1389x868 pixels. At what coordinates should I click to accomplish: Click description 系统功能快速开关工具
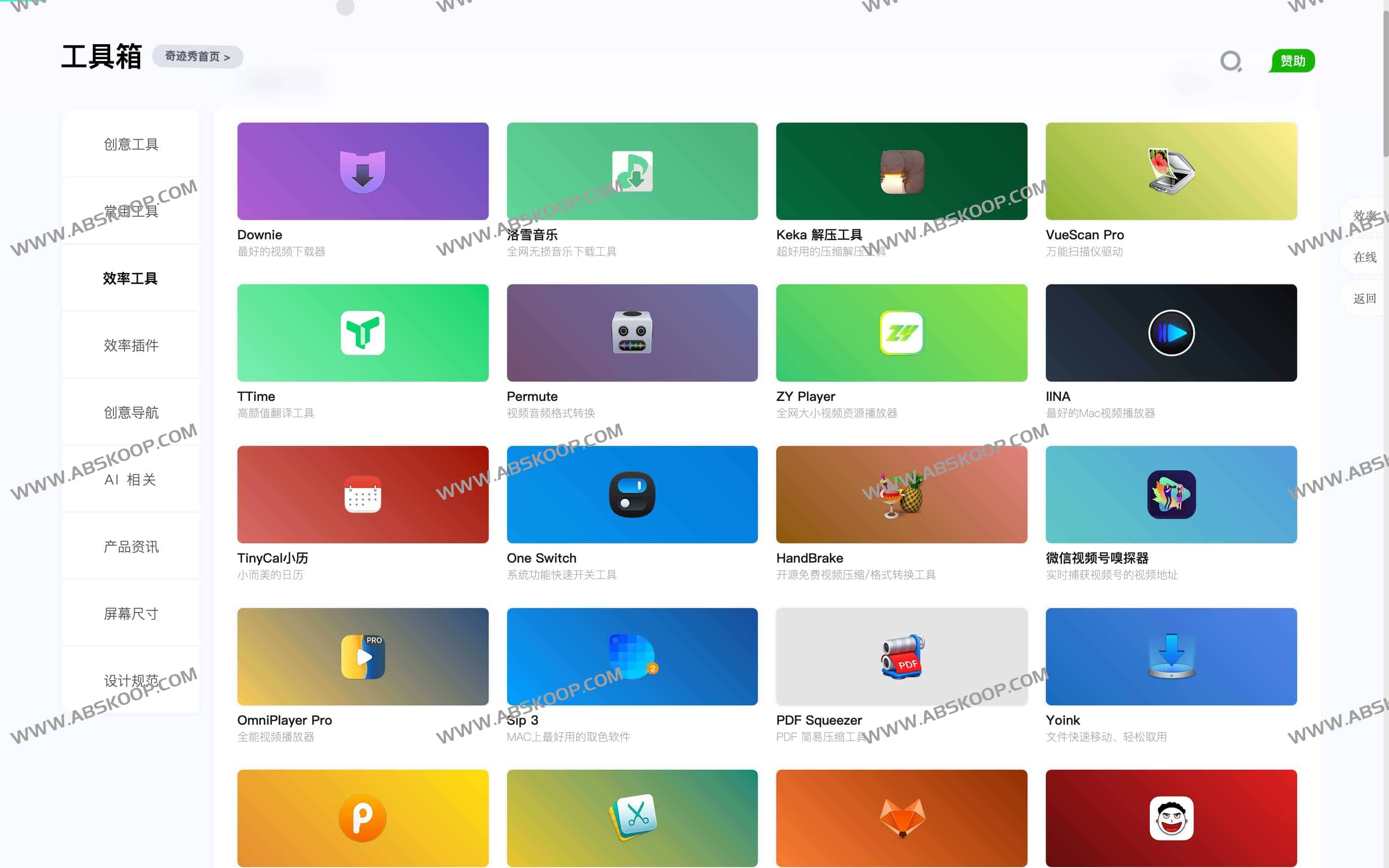(562, 575)
